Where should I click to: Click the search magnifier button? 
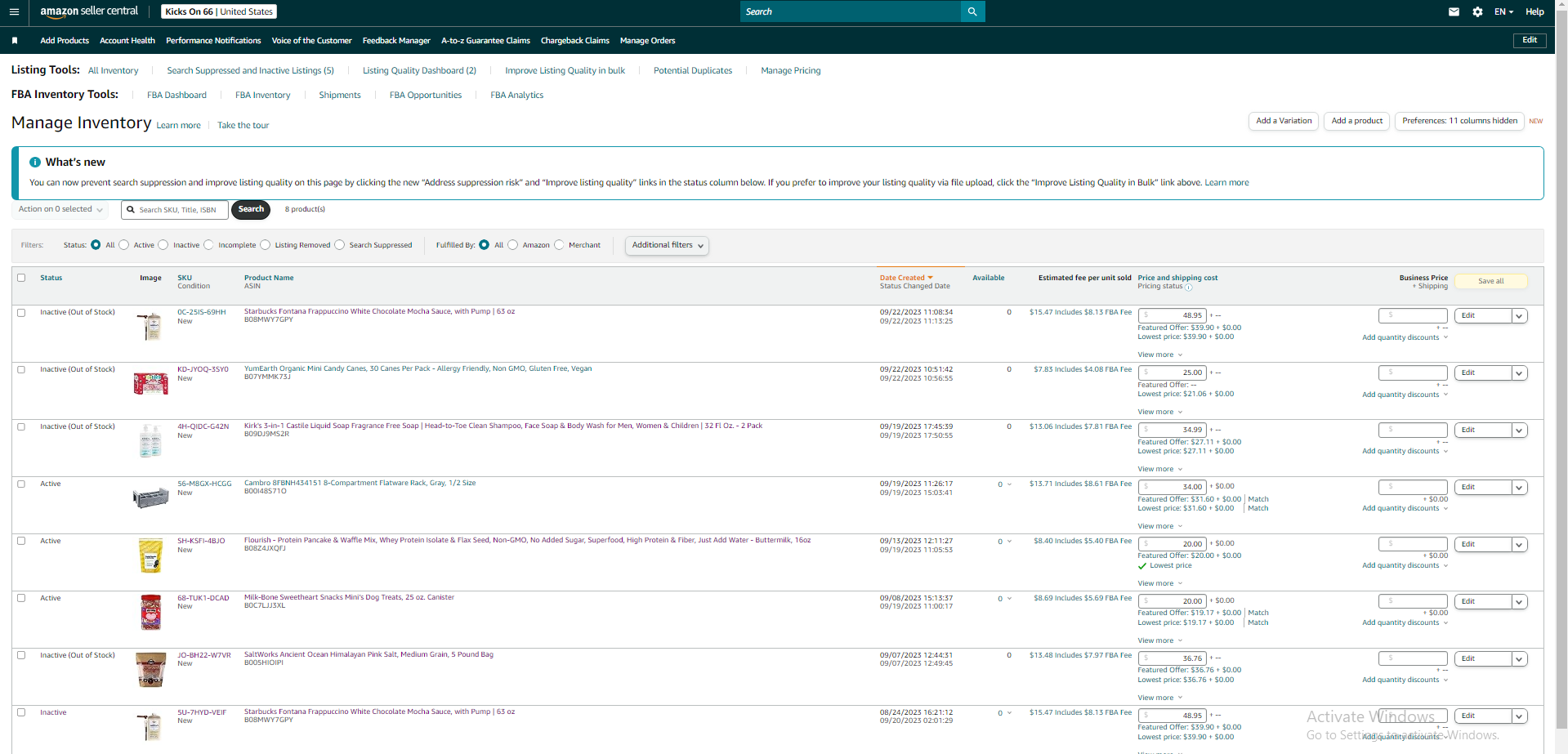tap(972, 11)
